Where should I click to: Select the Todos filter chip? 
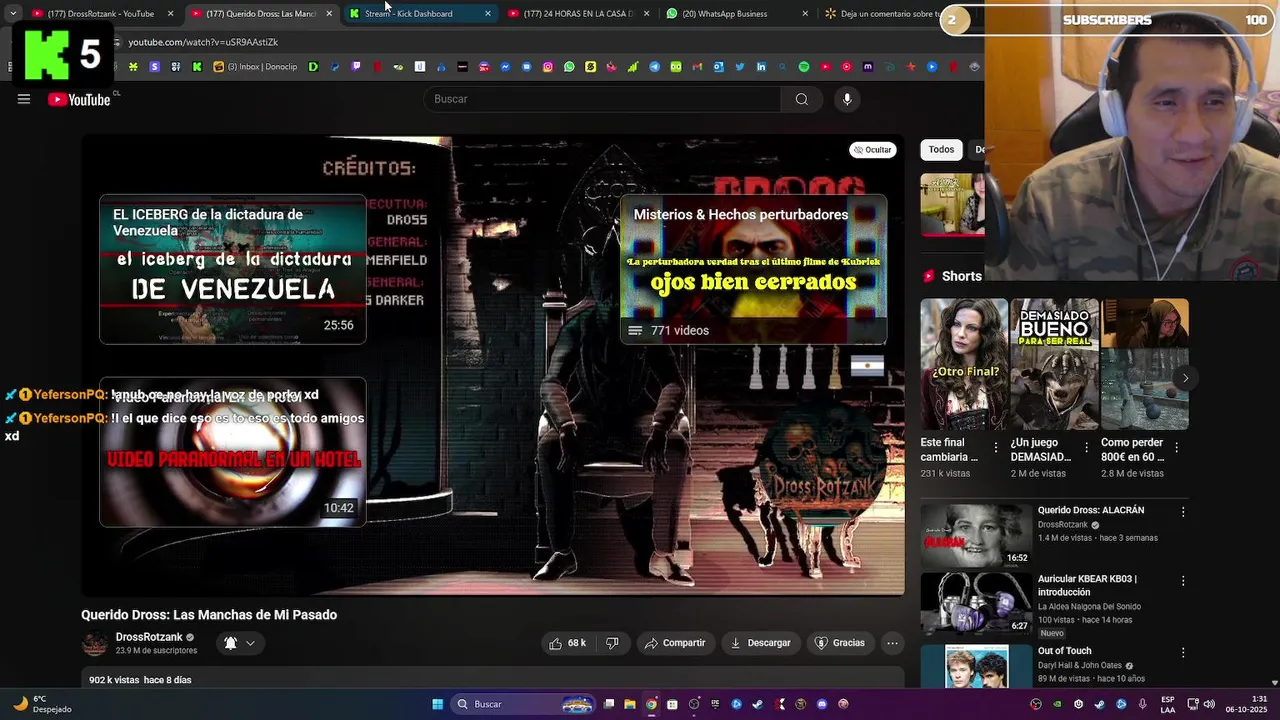pos(941,150)
